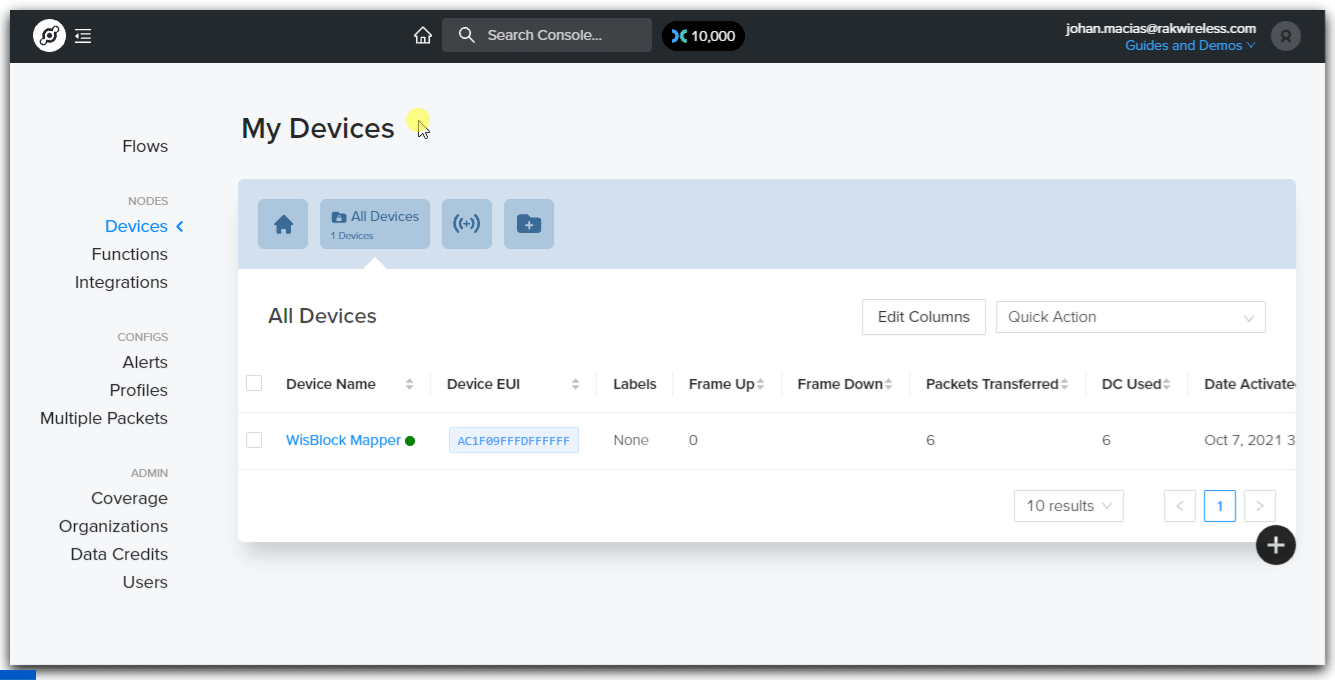Select Devices in the sidebar
Screen dimensions: 1335x680
click(x=136, y=226)
